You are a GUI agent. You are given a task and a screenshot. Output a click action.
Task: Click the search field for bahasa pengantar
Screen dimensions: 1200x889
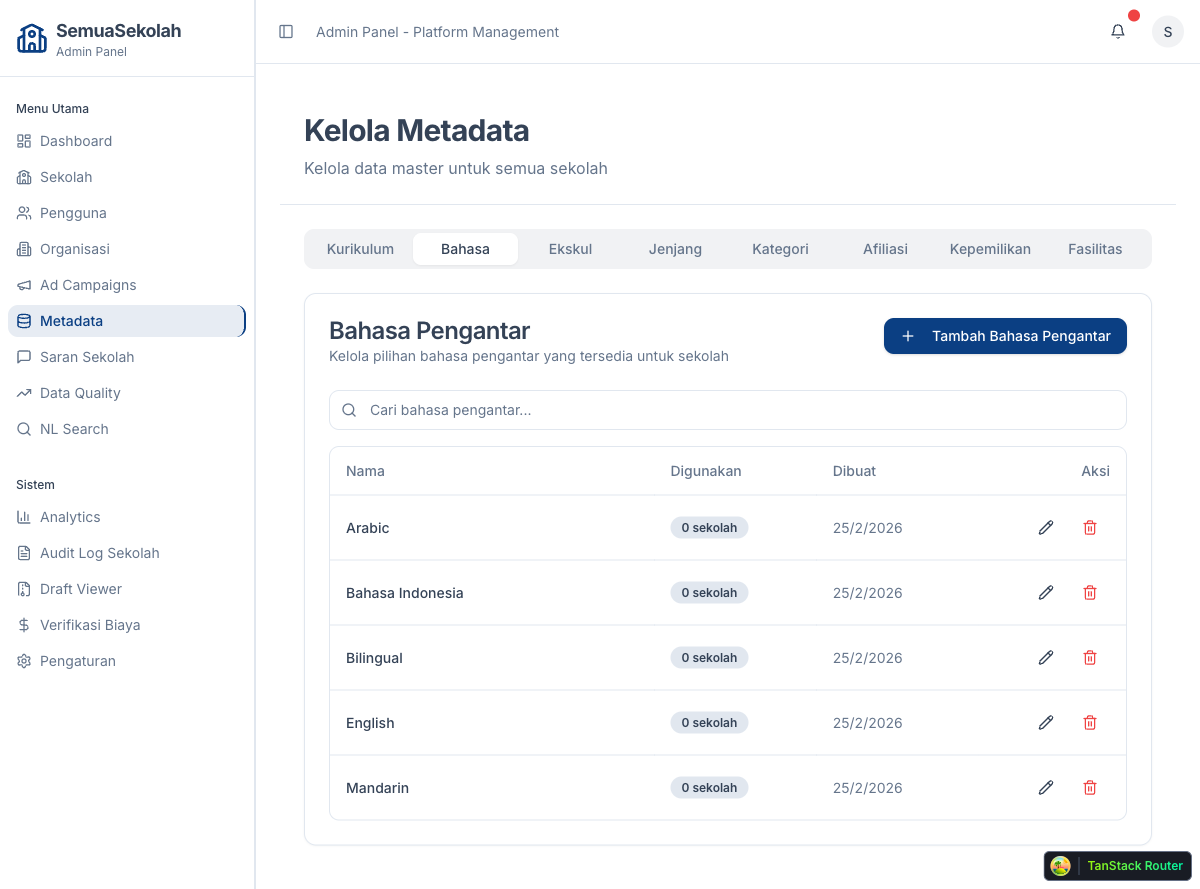pyautogui.click(x=727, y=410)
